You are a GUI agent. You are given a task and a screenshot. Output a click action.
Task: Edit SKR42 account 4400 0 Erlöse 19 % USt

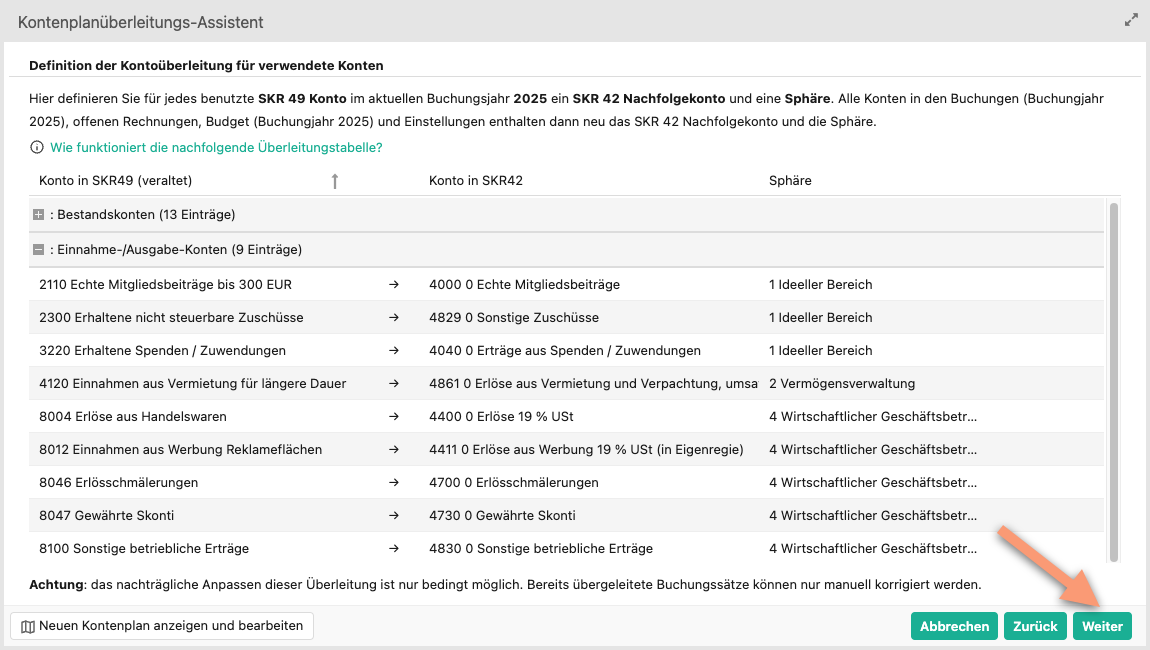(x=501, y=417)
